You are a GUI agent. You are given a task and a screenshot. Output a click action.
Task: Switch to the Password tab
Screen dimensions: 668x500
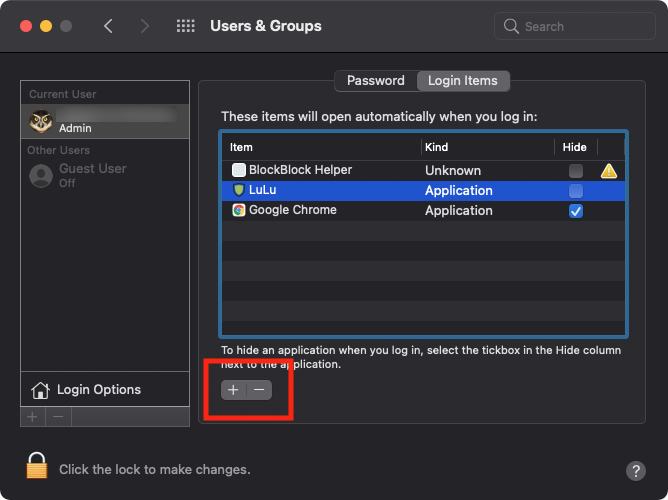pyautogui.click(x=375, y=80)
